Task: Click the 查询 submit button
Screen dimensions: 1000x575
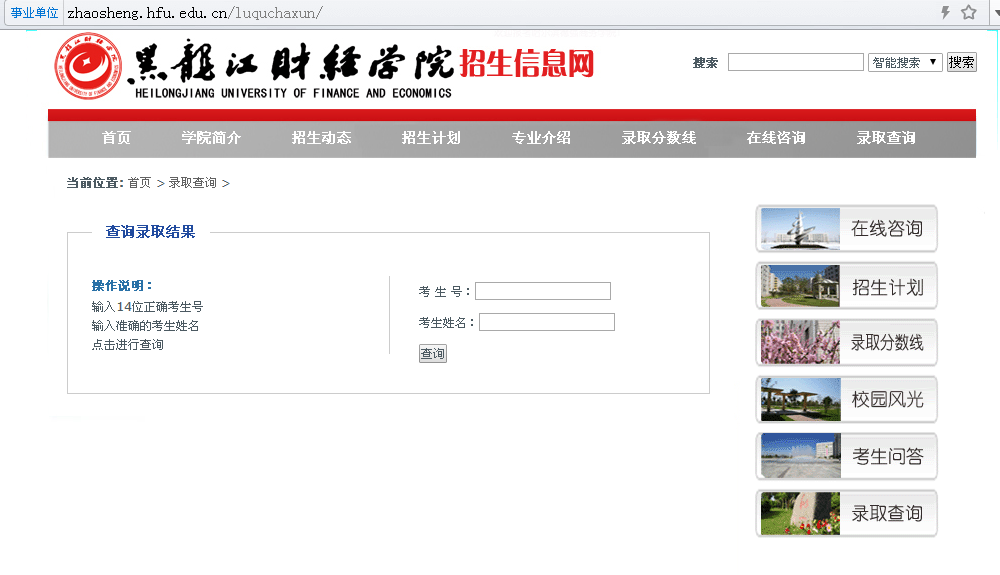Action: point(432,353)
